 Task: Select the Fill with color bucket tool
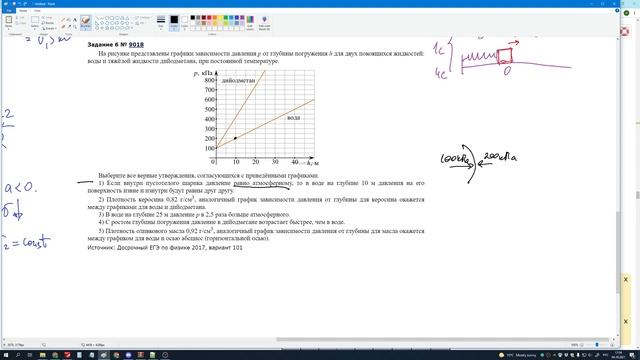point(69,20)
